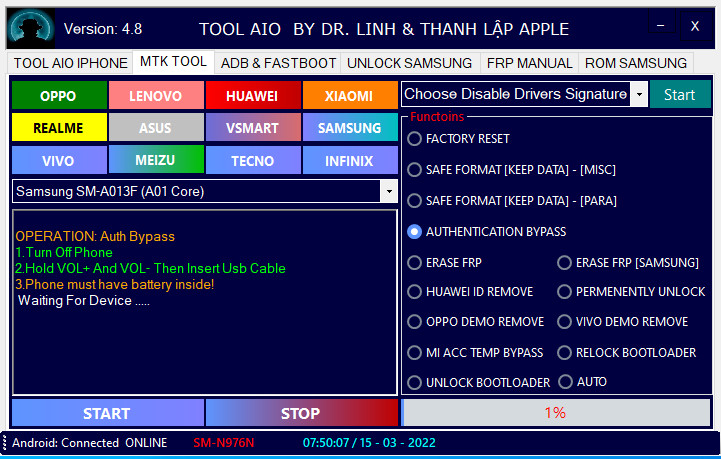The height and width of the screenshot is (459, 721).
Task: Select SAFE FORMAT [KEEP DATA] - [PARA] option
Action: click(x=512, y=201)
